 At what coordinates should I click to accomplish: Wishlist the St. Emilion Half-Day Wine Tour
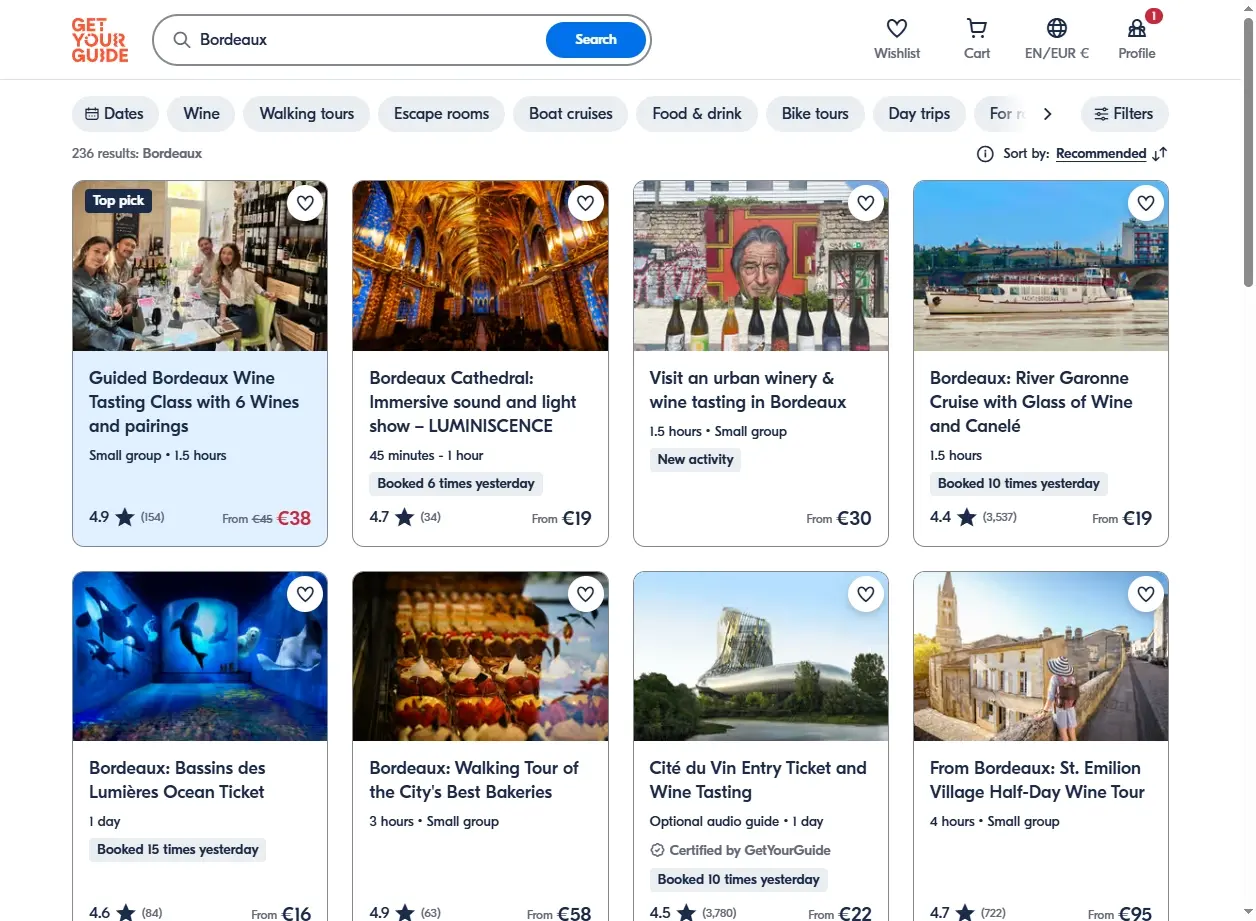pos(1146,594)
